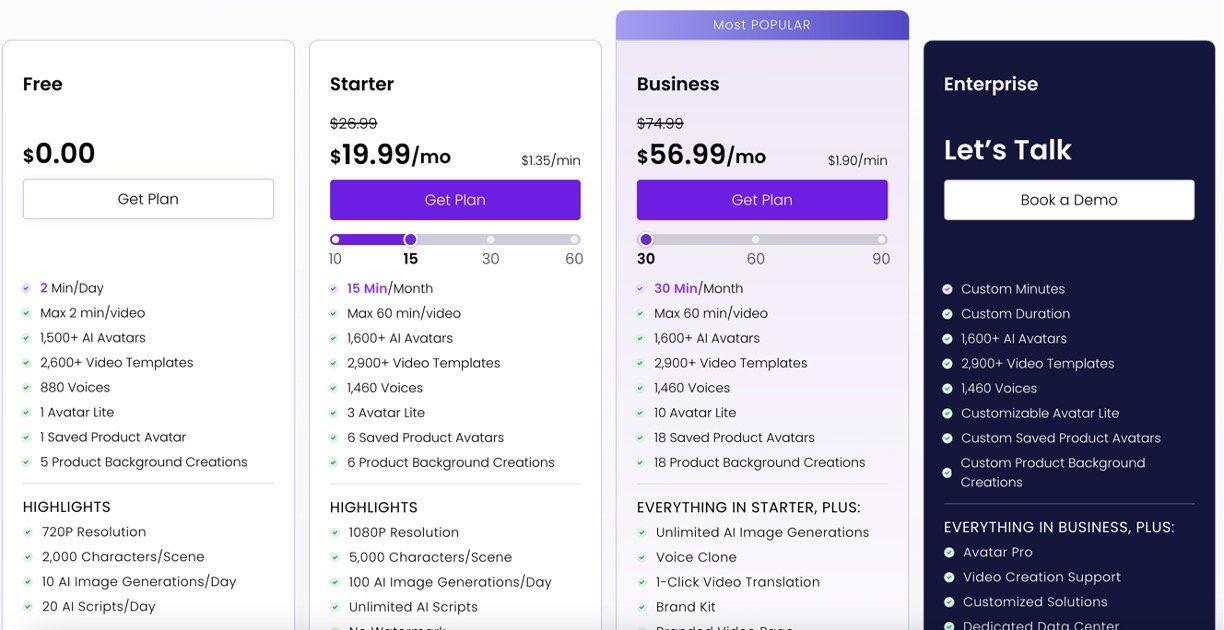Click check icon beside 720P Resolution
Screen dimensions: 1224x630
pyautogui.click(x=27, y=533)
